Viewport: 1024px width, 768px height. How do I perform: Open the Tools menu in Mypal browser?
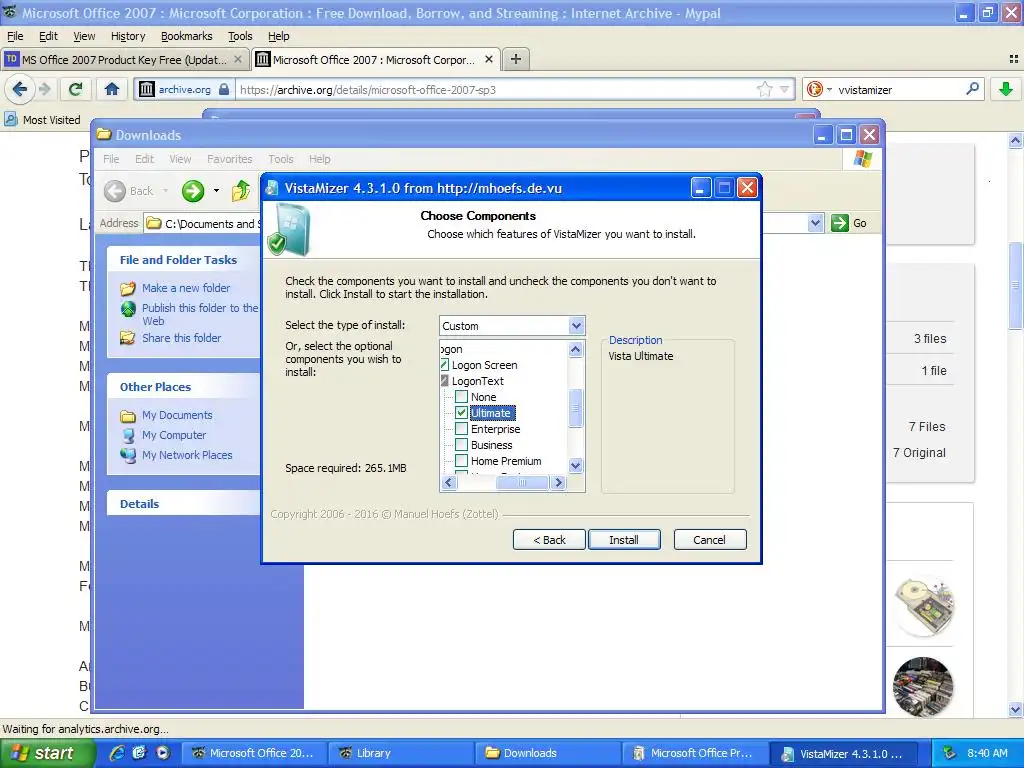point(240,37)
